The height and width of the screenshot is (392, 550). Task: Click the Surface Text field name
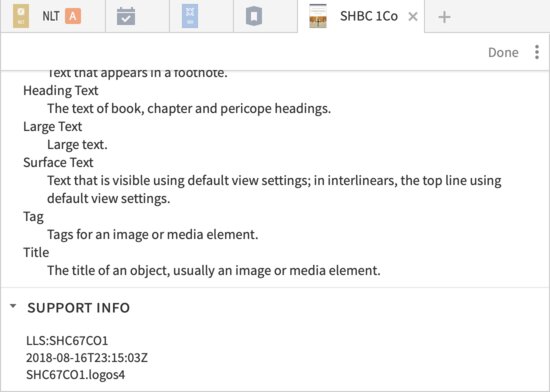(58, 162)
